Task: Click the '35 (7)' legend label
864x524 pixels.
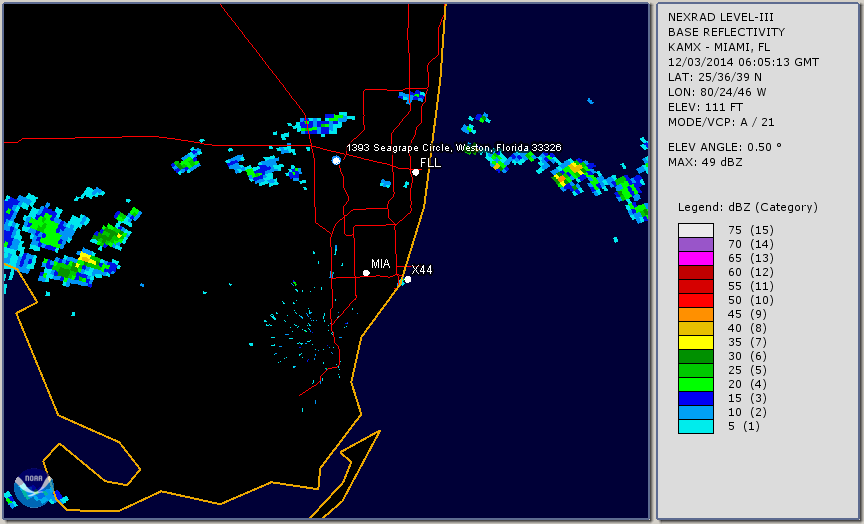Action: click(748, 343)
